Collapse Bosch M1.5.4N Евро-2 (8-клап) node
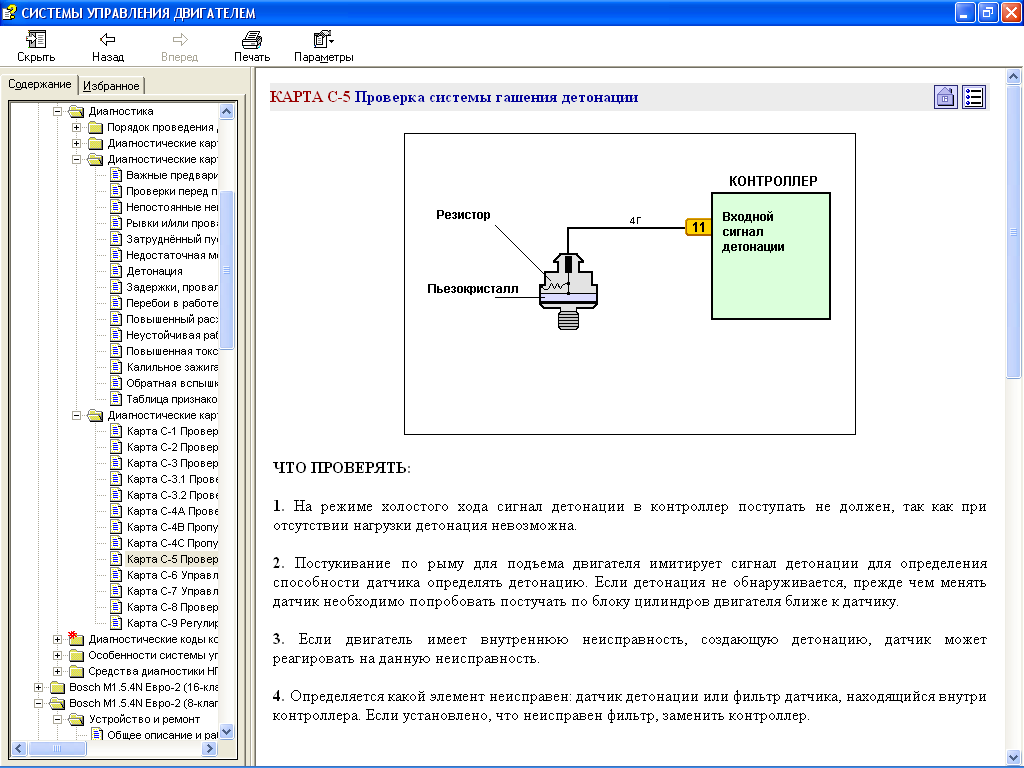This screenshot has width=1024, height=768. pyautogui.click(x=39, y=703)
